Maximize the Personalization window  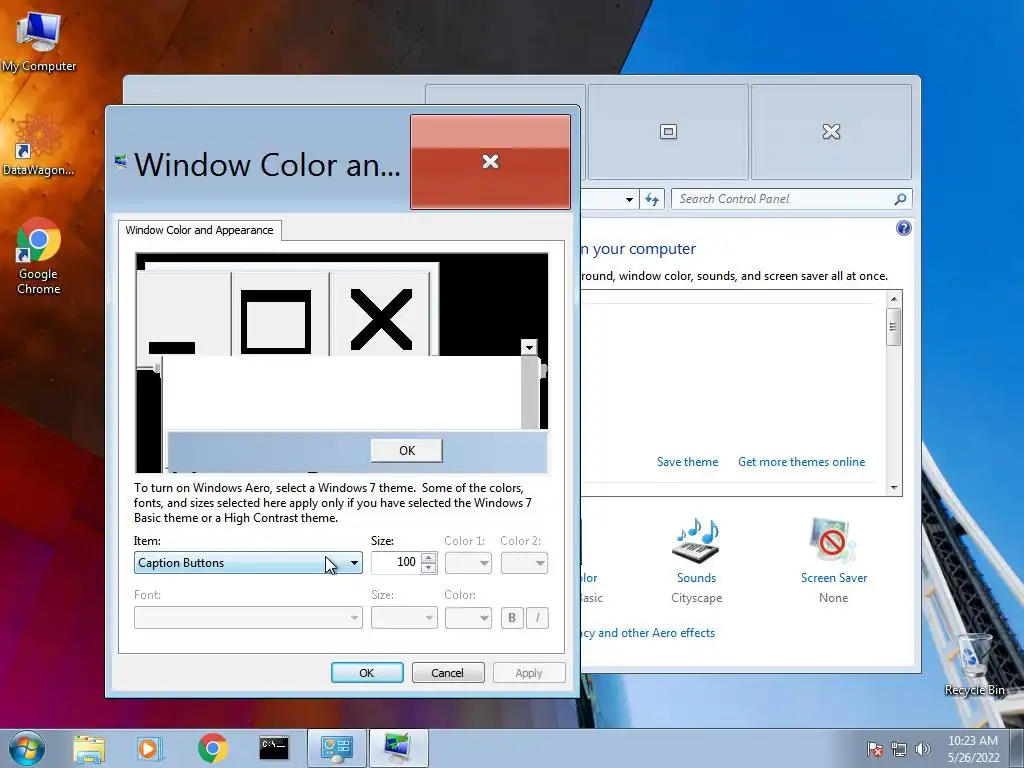pyautogui.click(x=668, y=132)
